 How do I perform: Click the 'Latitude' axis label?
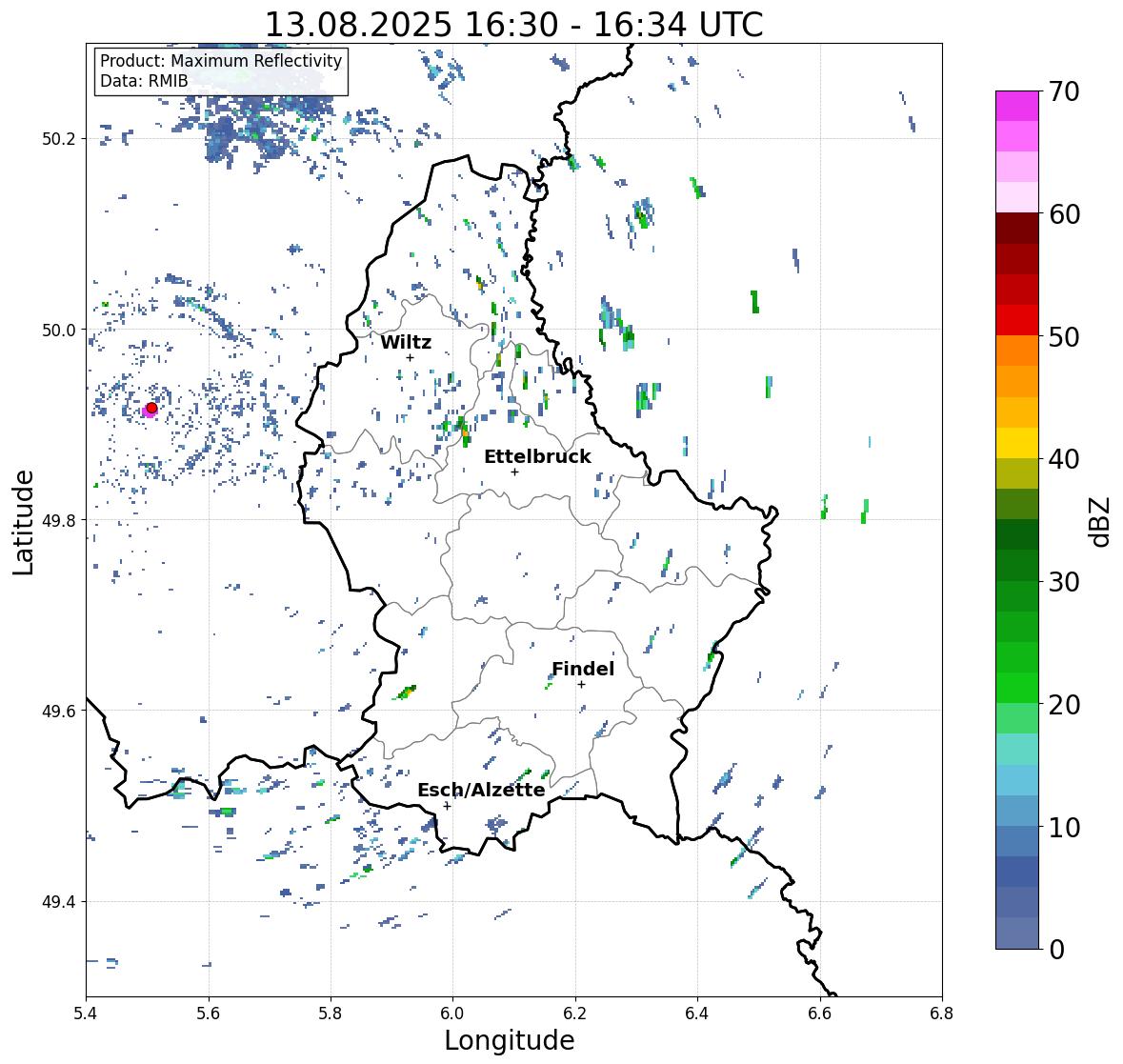(23, 522)
